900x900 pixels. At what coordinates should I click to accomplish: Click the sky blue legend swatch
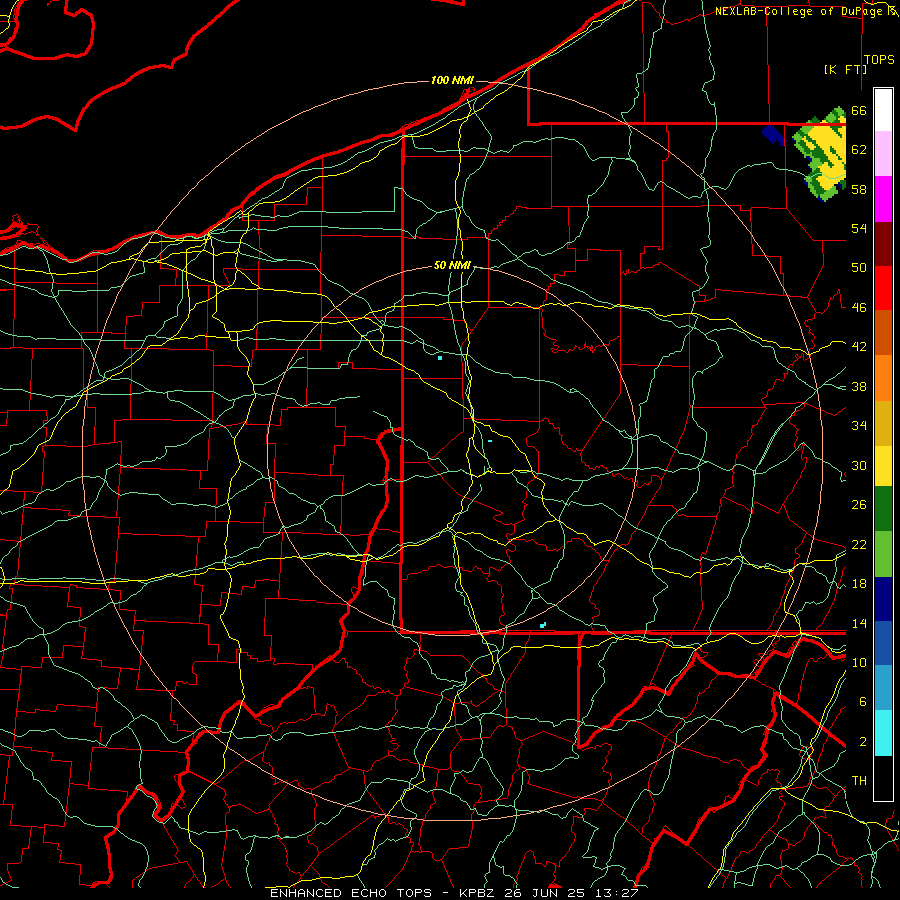pos(883,688)
